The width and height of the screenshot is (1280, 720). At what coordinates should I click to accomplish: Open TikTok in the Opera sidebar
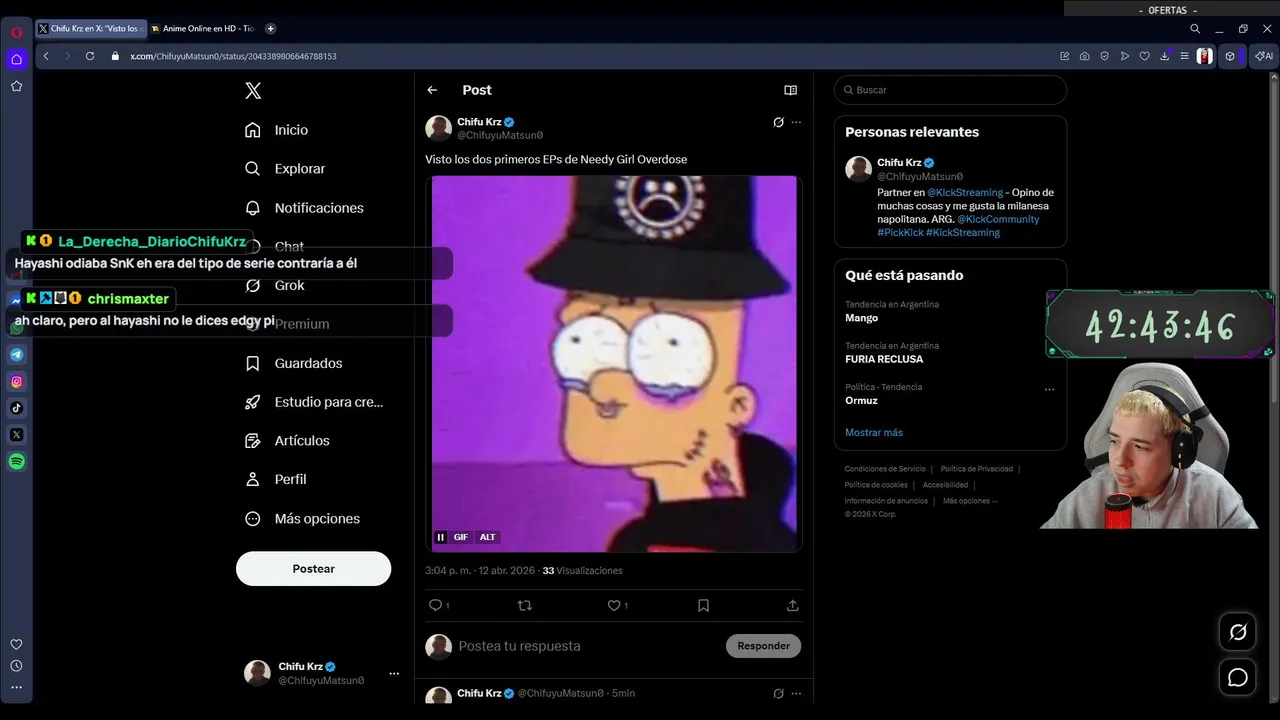coord(17,408)
